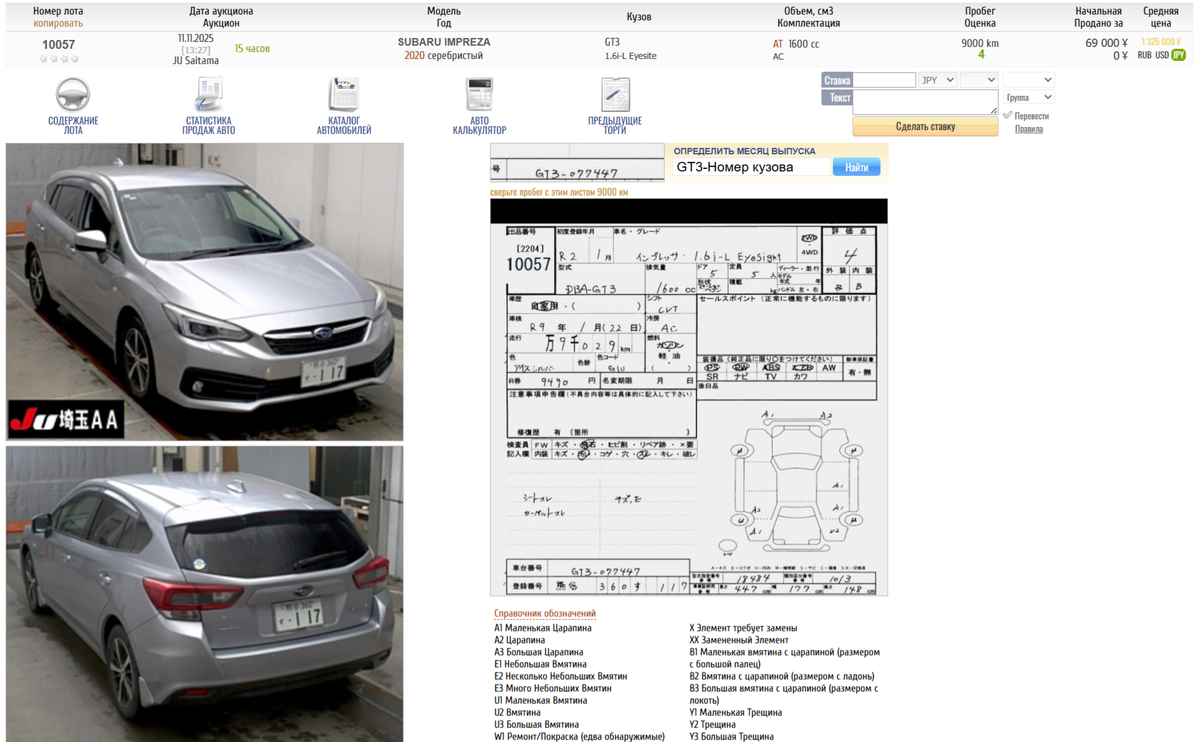Click the 1 325 000 ¥ average price

click(1161, 42)
